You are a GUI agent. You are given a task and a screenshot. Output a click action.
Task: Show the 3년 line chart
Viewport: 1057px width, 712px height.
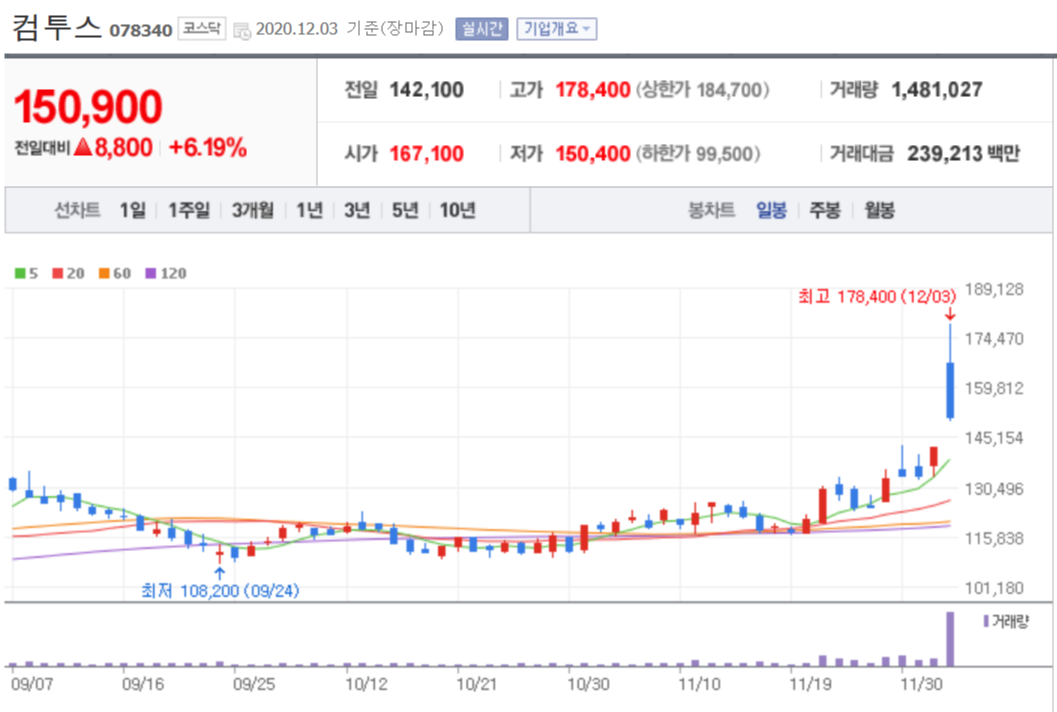click(x=357, y=210)
